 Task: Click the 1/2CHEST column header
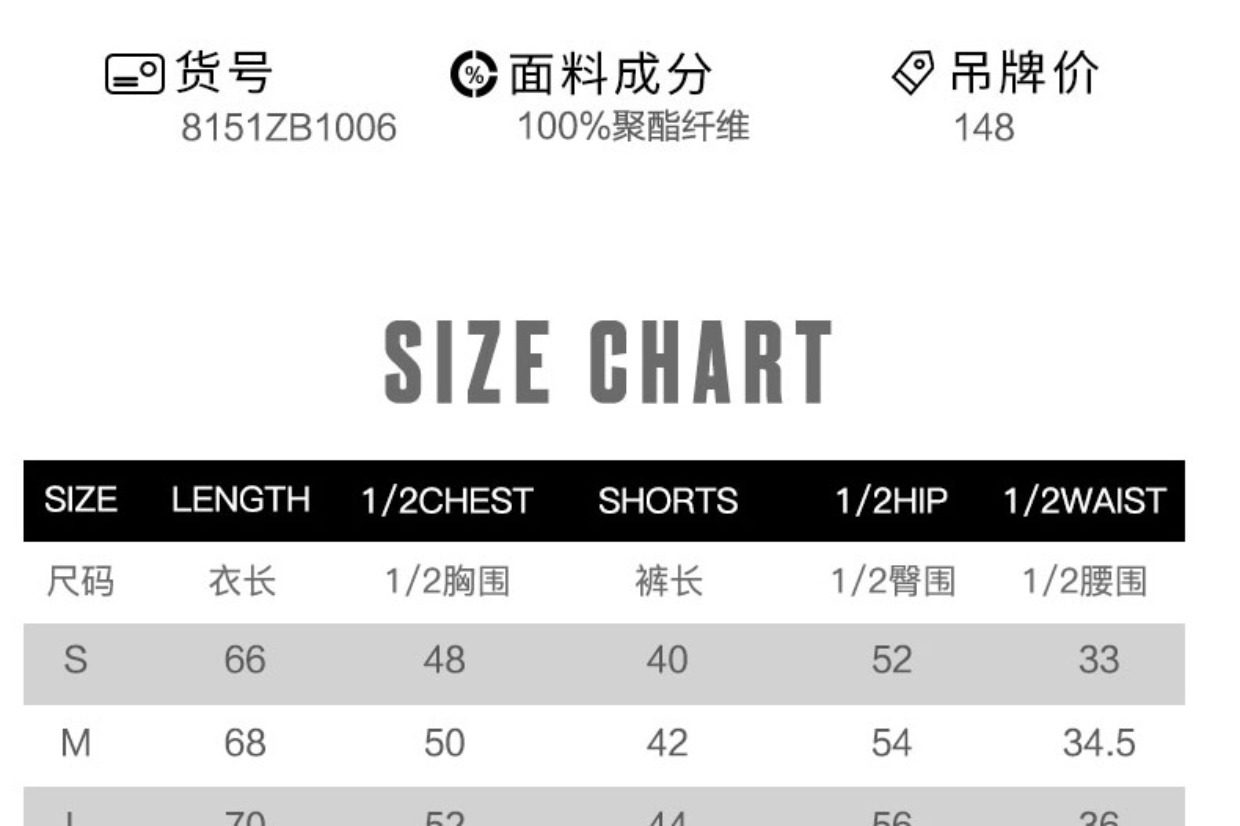click(x=447, y=500)
